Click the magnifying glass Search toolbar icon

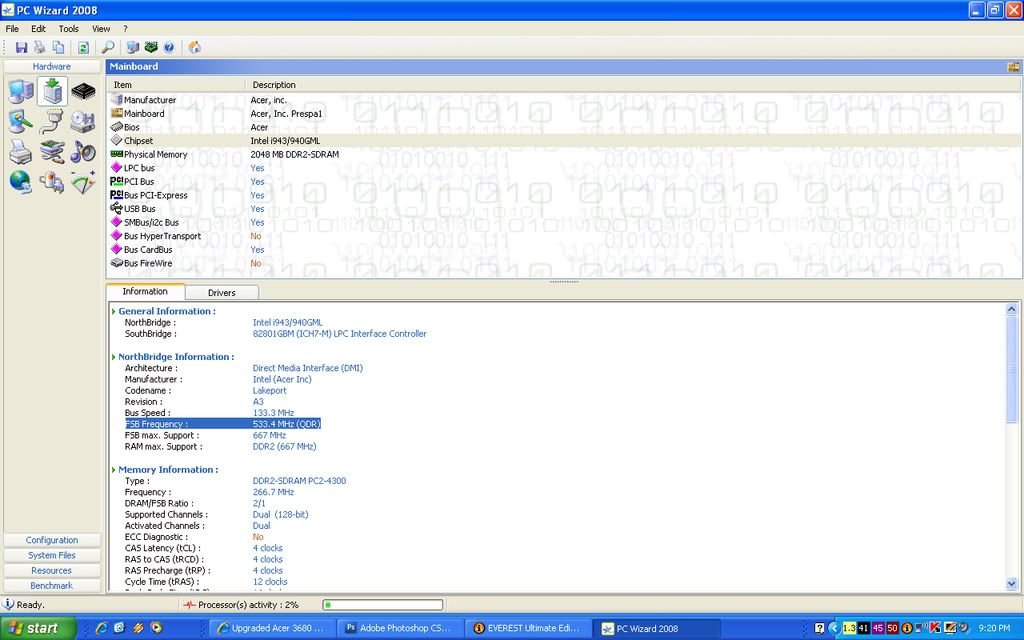click(108, 48)
